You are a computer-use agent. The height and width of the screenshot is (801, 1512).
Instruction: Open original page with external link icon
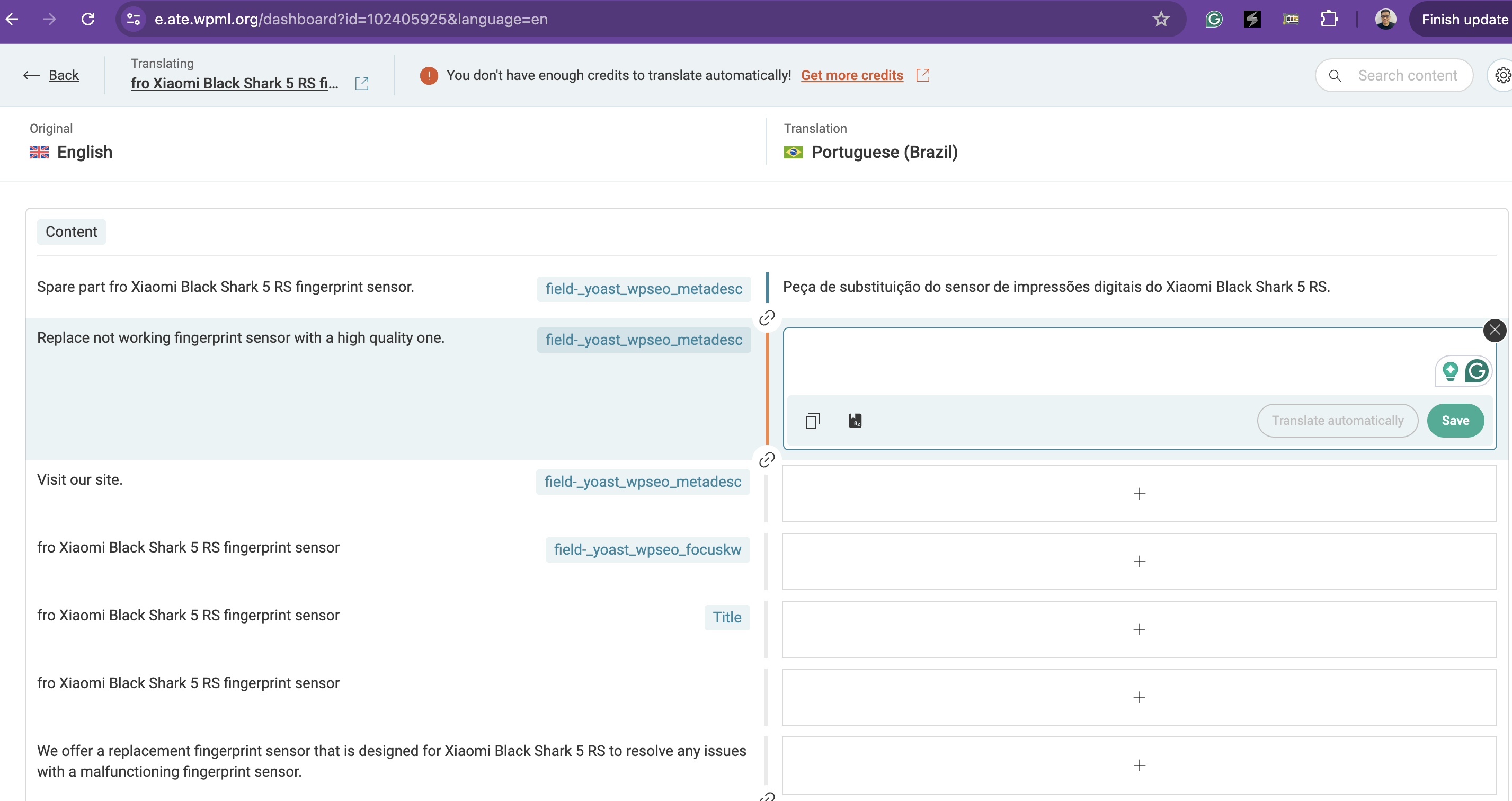tap(362, 83)
